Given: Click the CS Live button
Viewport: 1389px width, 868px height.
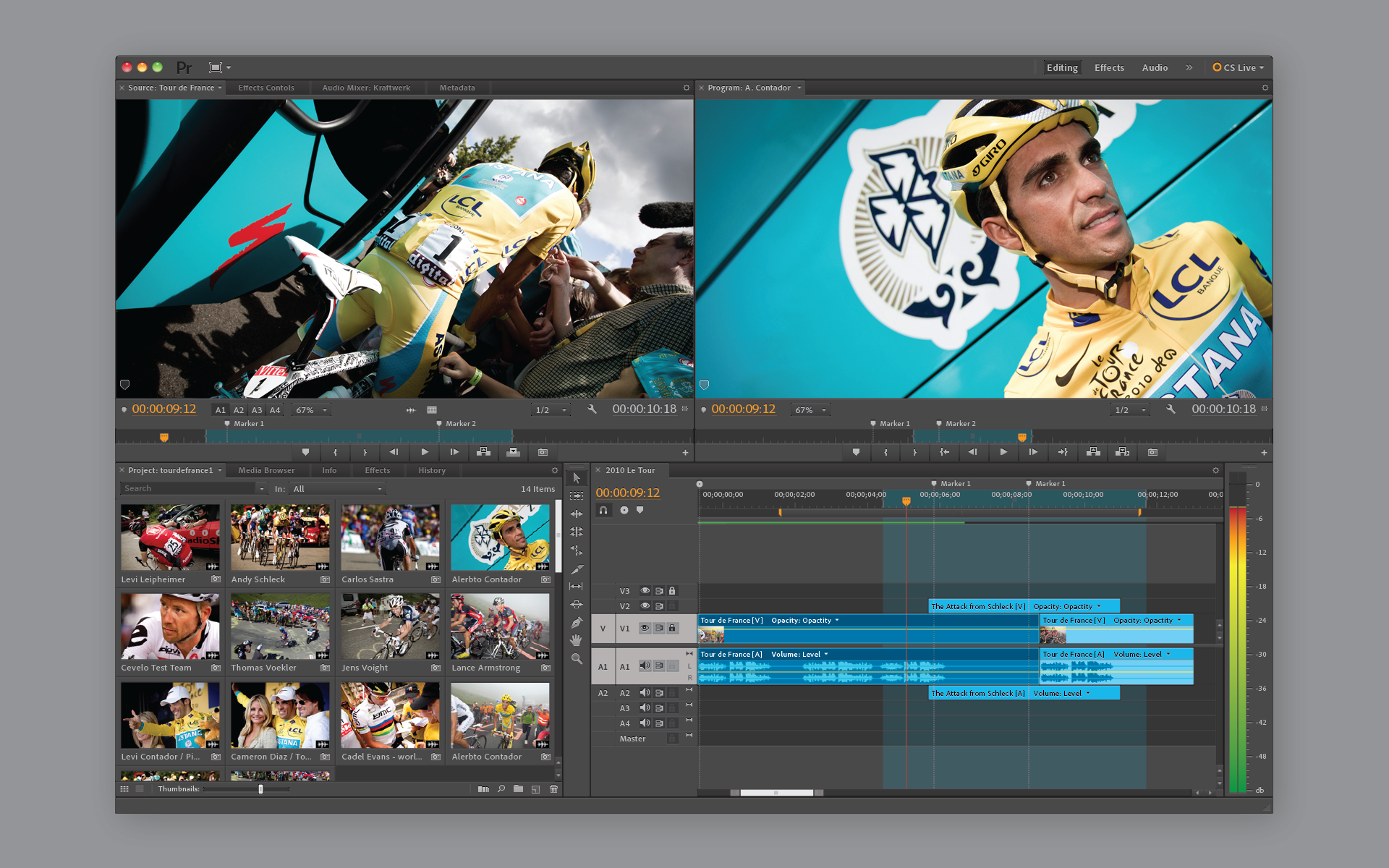Looking at the screenshot, I should pyautogui.click(x=1238, y=67).
